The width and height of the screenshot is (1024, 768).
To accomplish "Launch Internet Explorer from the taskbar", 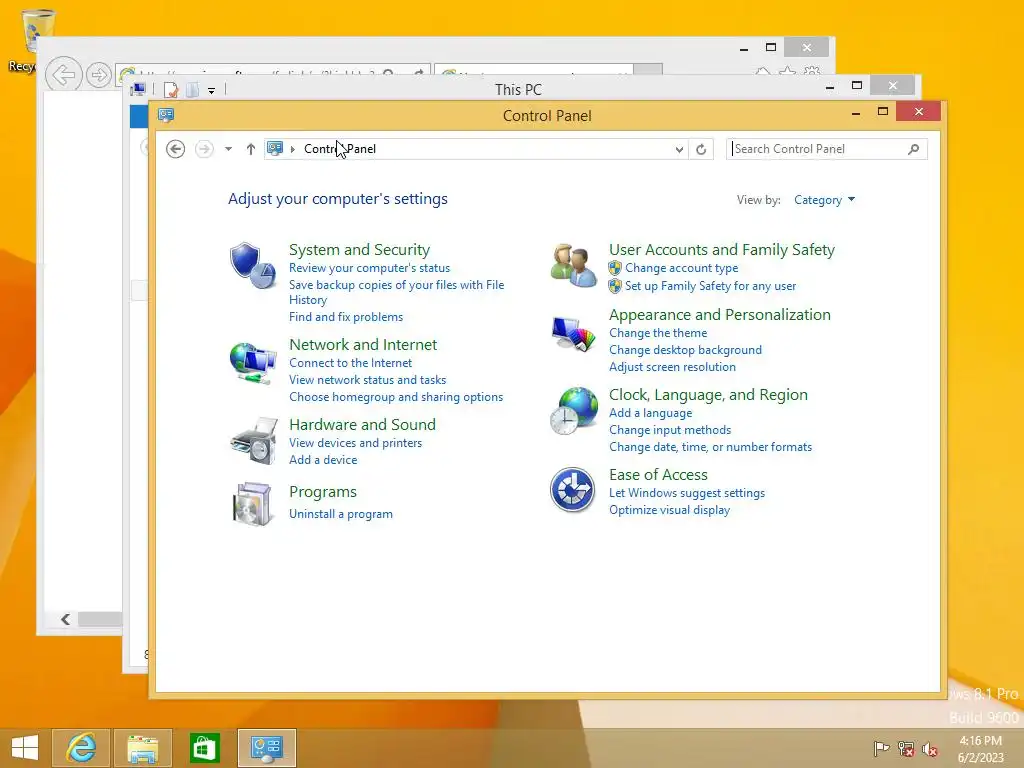I will [x=81, y=748].
